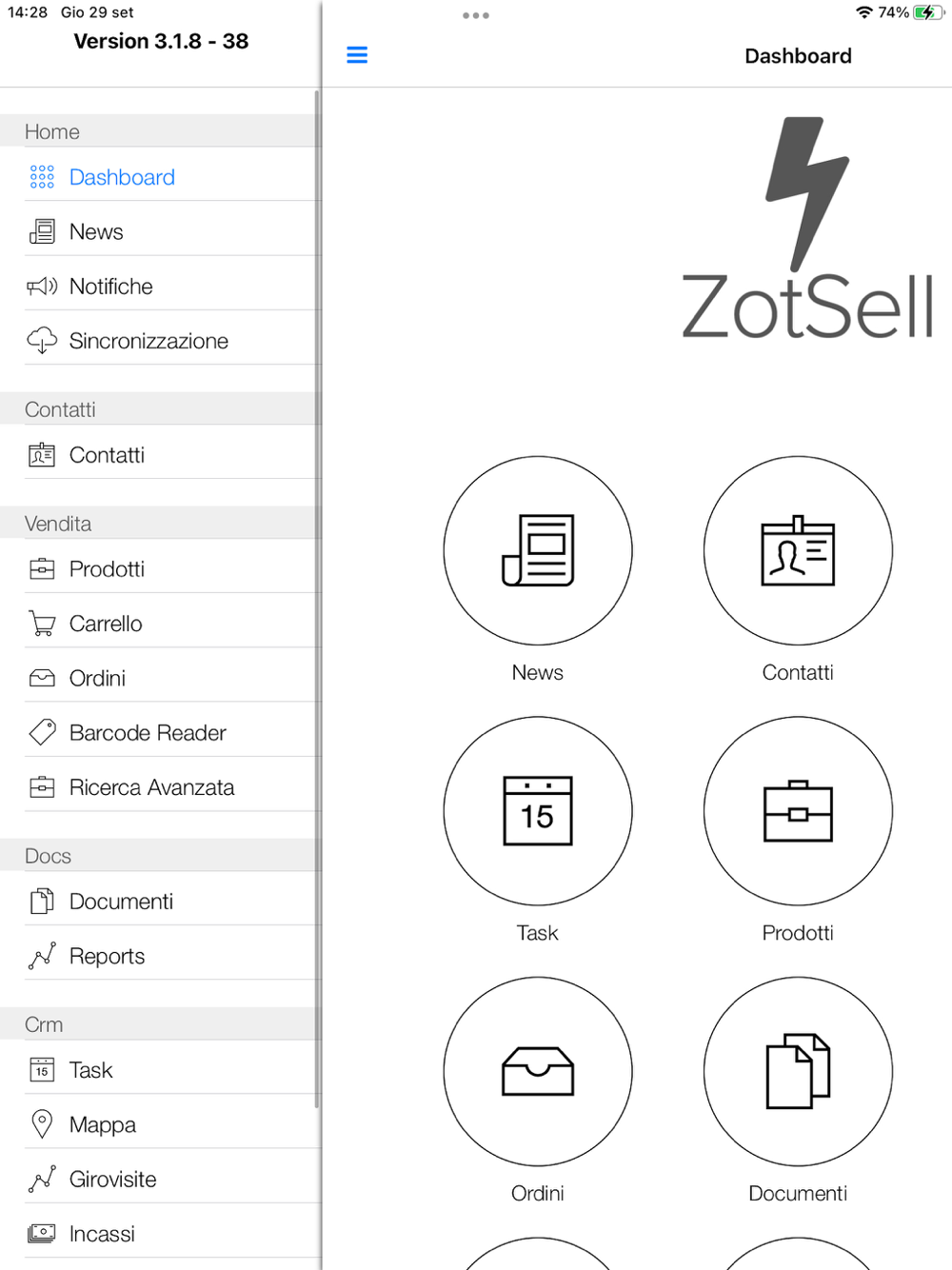
Task: Open the Task calendar circle icon
Action: click(x=538, y=811)
